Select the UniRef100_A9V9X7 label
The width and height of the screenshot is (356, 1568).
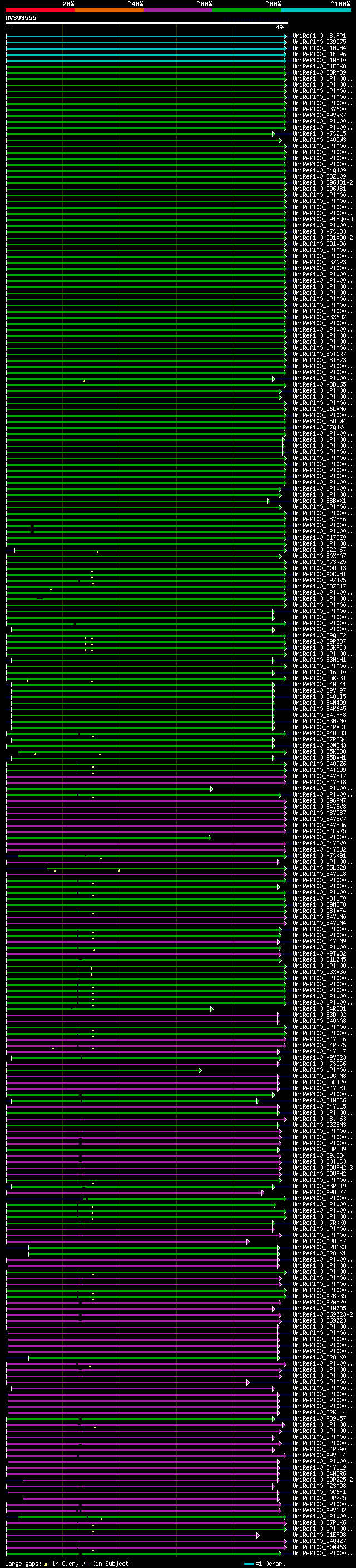(x=319, y=116)
